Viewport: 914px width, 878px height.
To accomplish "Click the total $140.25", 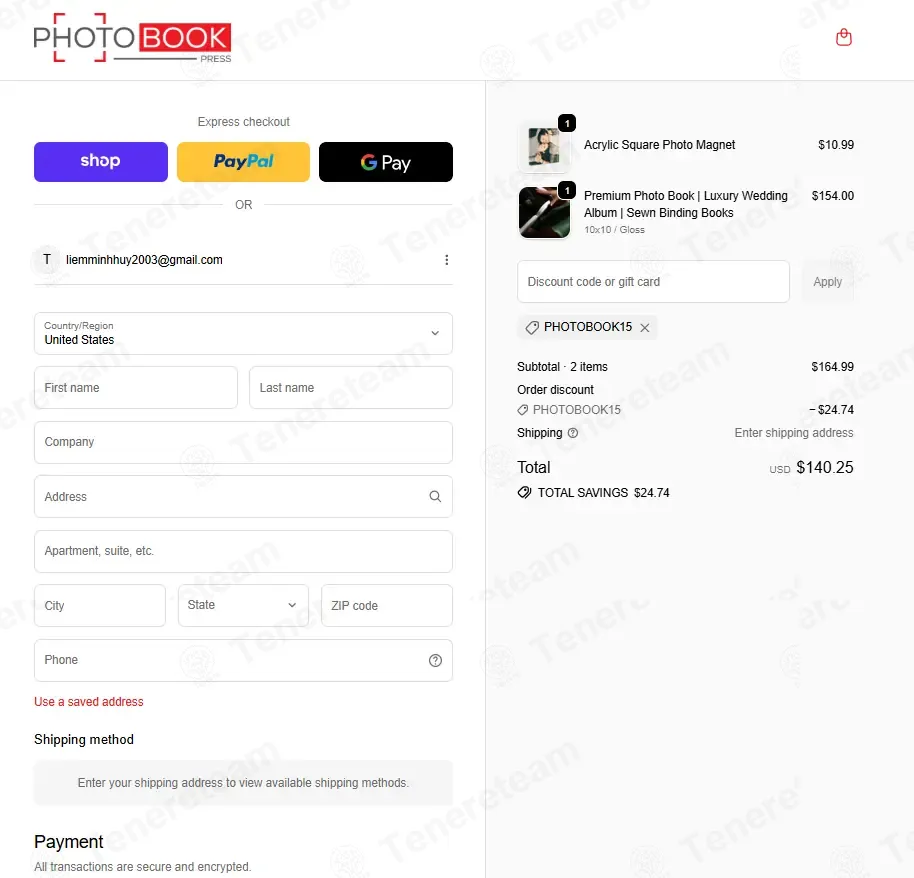I will point(825,468).
